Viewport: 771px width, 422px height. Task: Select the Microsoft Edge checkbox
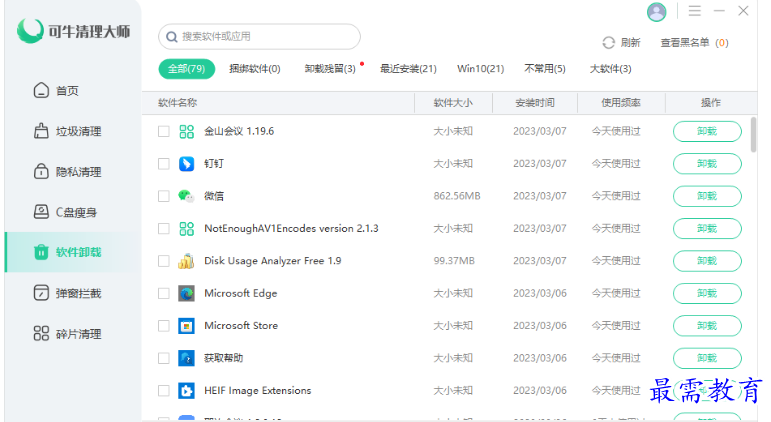click(x=164, y=293)
